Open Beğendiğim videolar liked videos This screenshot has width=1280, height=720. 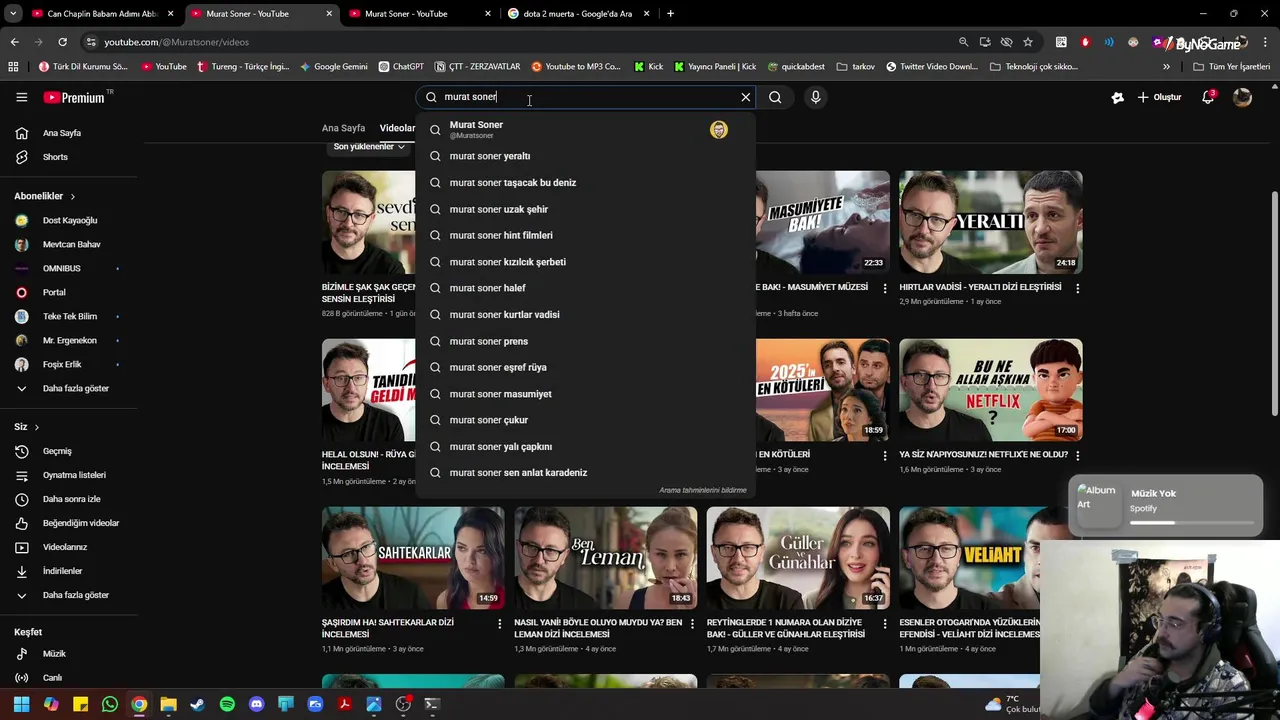tap(81, 523)
